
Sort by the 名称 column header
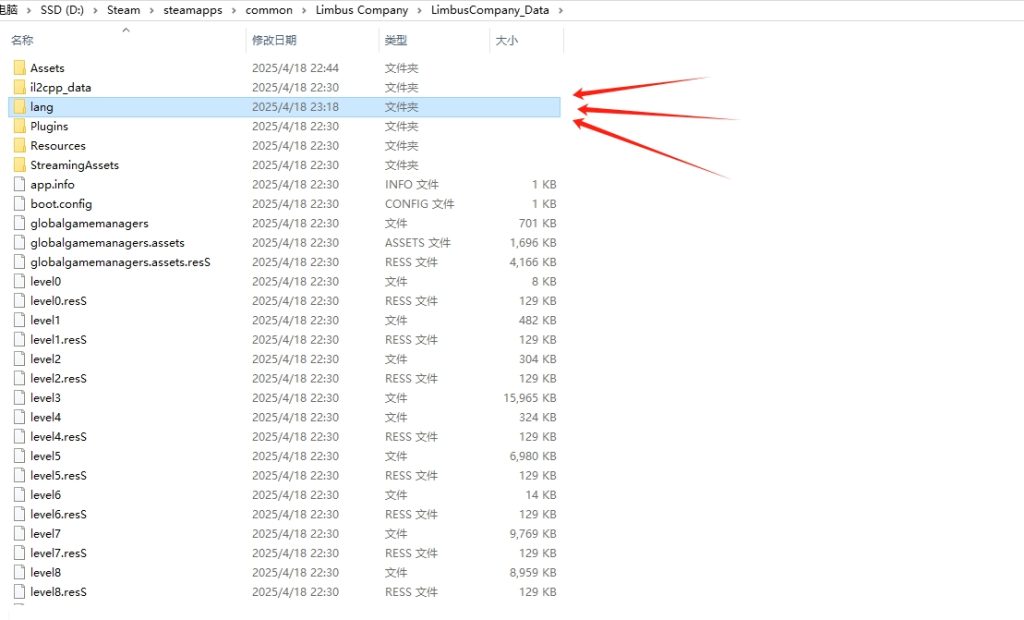click(x=22, y=41)
